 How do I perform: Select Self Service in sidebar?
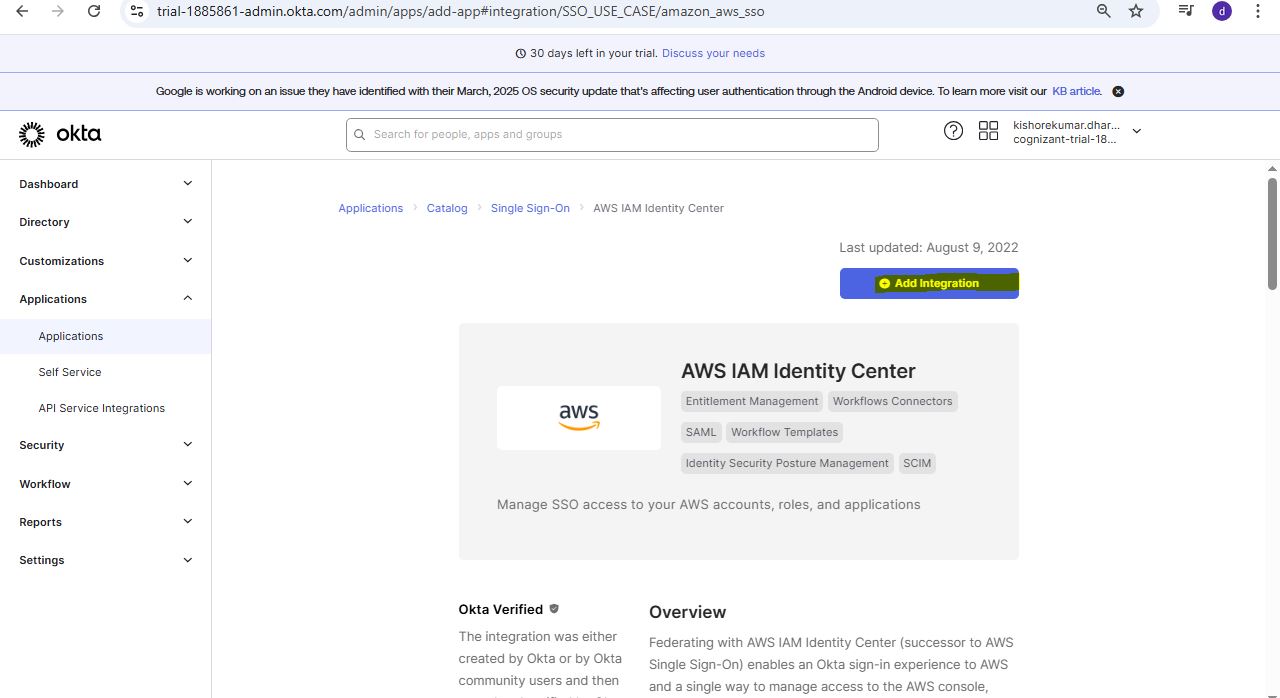pos(70,372)
